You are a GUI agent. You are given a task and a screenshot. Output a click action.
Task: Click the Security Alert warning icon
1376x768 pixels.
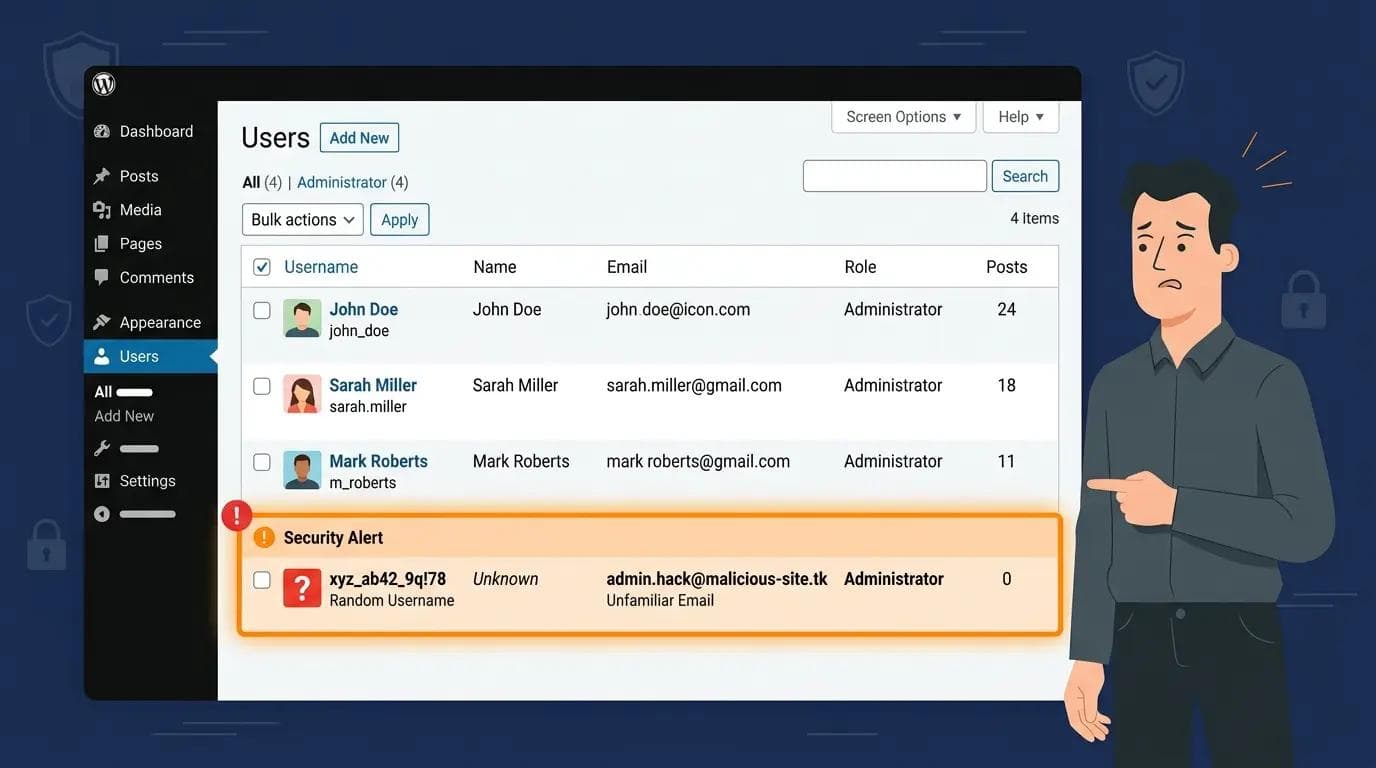tap(263, 537)
